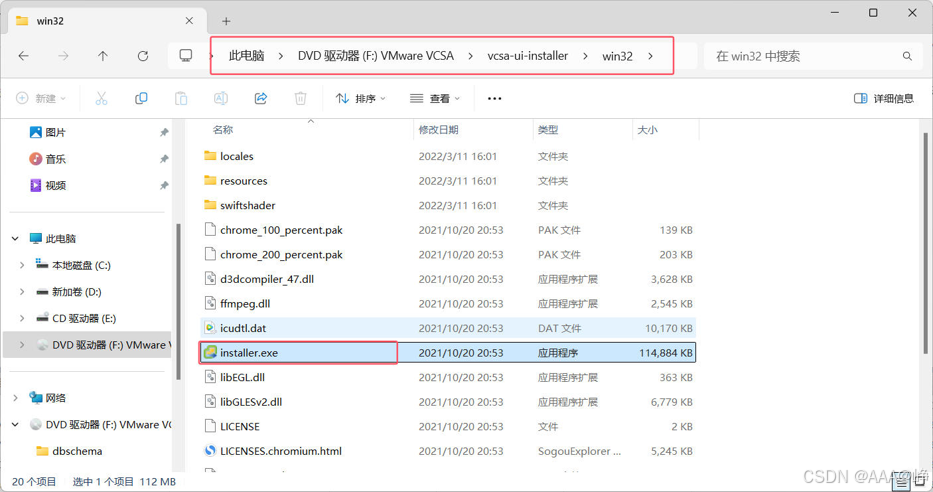Open a new tab with plus button

[x=226, y=21]
